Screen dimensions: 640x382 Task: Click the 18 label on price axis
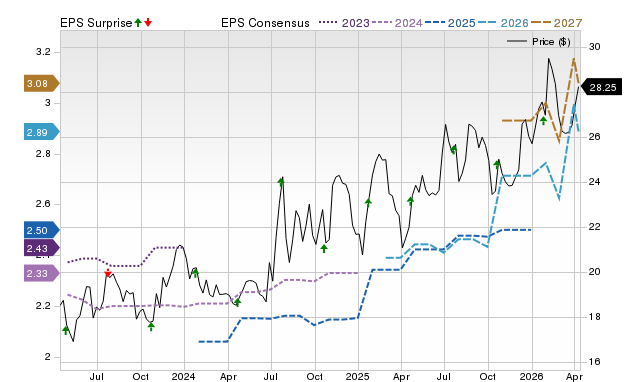pos(594,317)
